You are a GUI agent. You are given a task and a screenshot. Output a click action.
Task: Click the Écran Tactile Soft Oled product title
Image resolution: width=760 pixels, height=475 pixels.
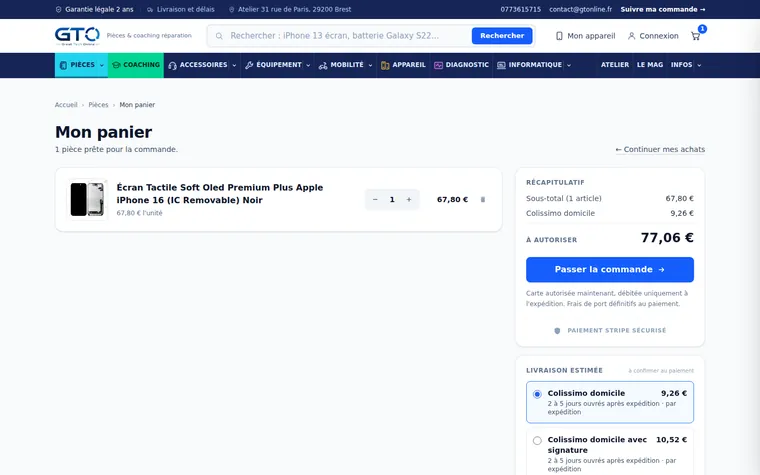click(x=220, y=194)
